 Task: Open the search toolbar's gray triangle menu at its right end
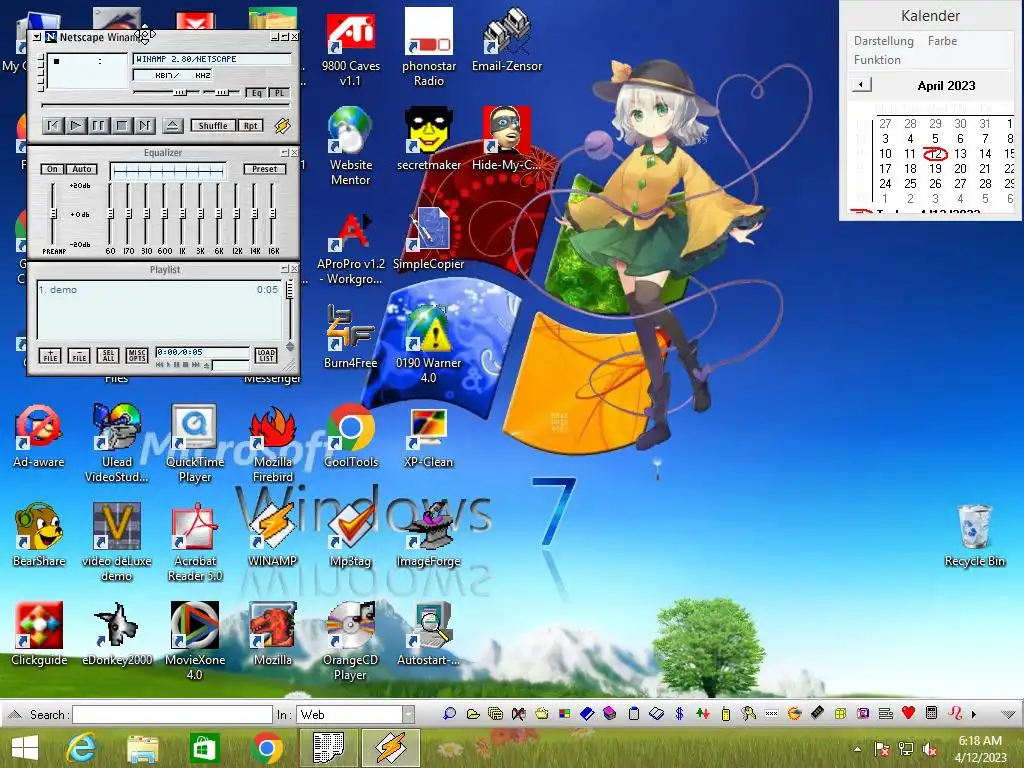tap(1008, 714)
